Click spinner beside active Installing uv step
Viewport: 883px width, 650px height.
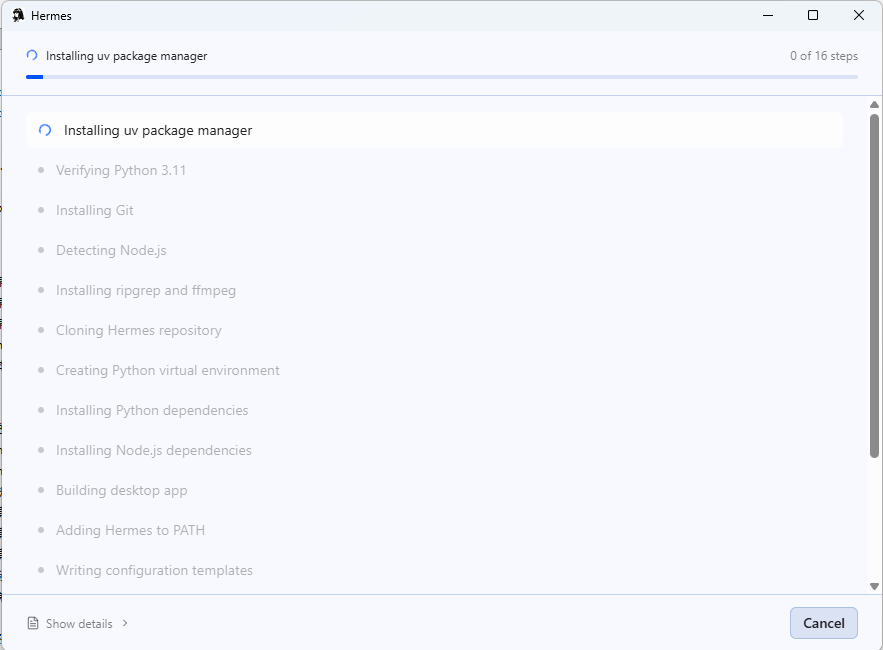[45, 130]
